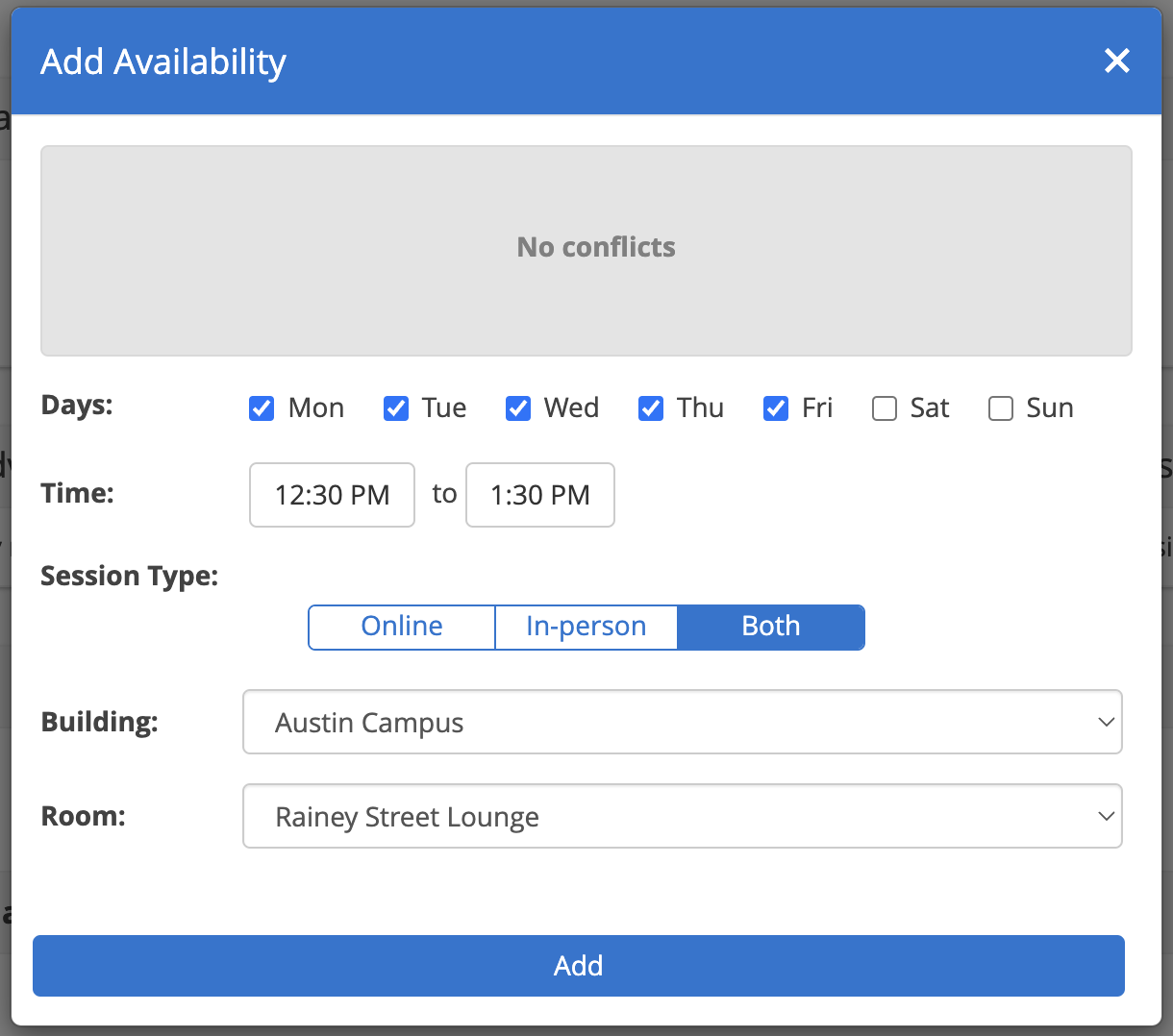The image size is (1173, 1036).
Task: Click the Time: label
Action: click(77, 493)
